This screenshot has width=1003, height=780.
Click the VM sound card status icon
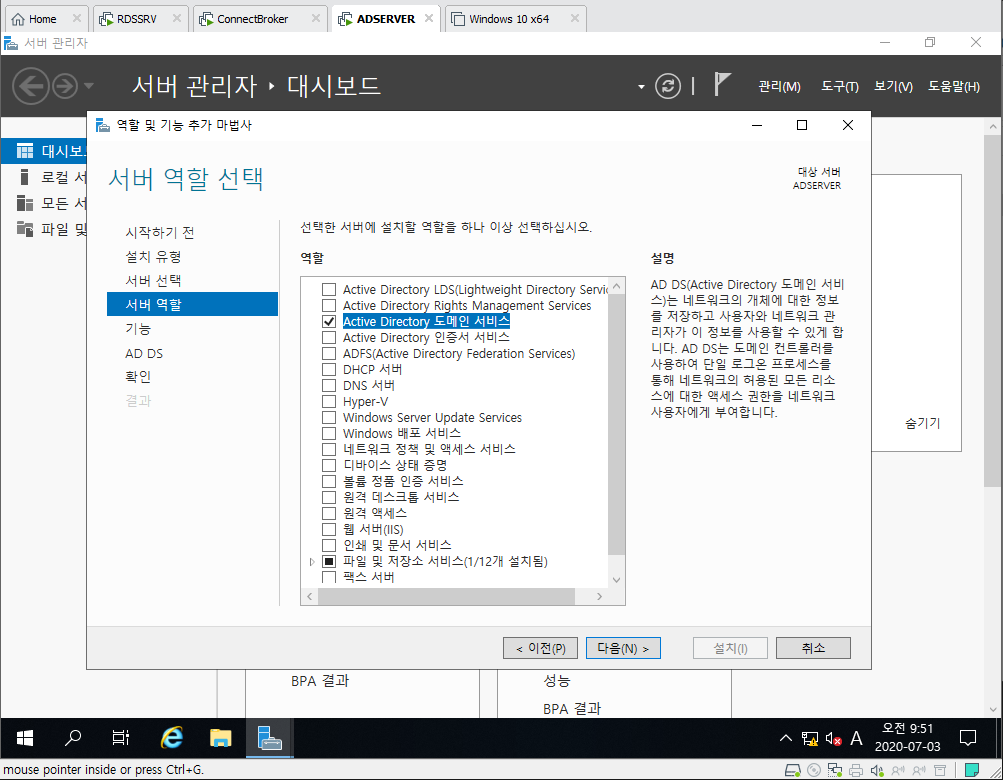pos(877,770)
